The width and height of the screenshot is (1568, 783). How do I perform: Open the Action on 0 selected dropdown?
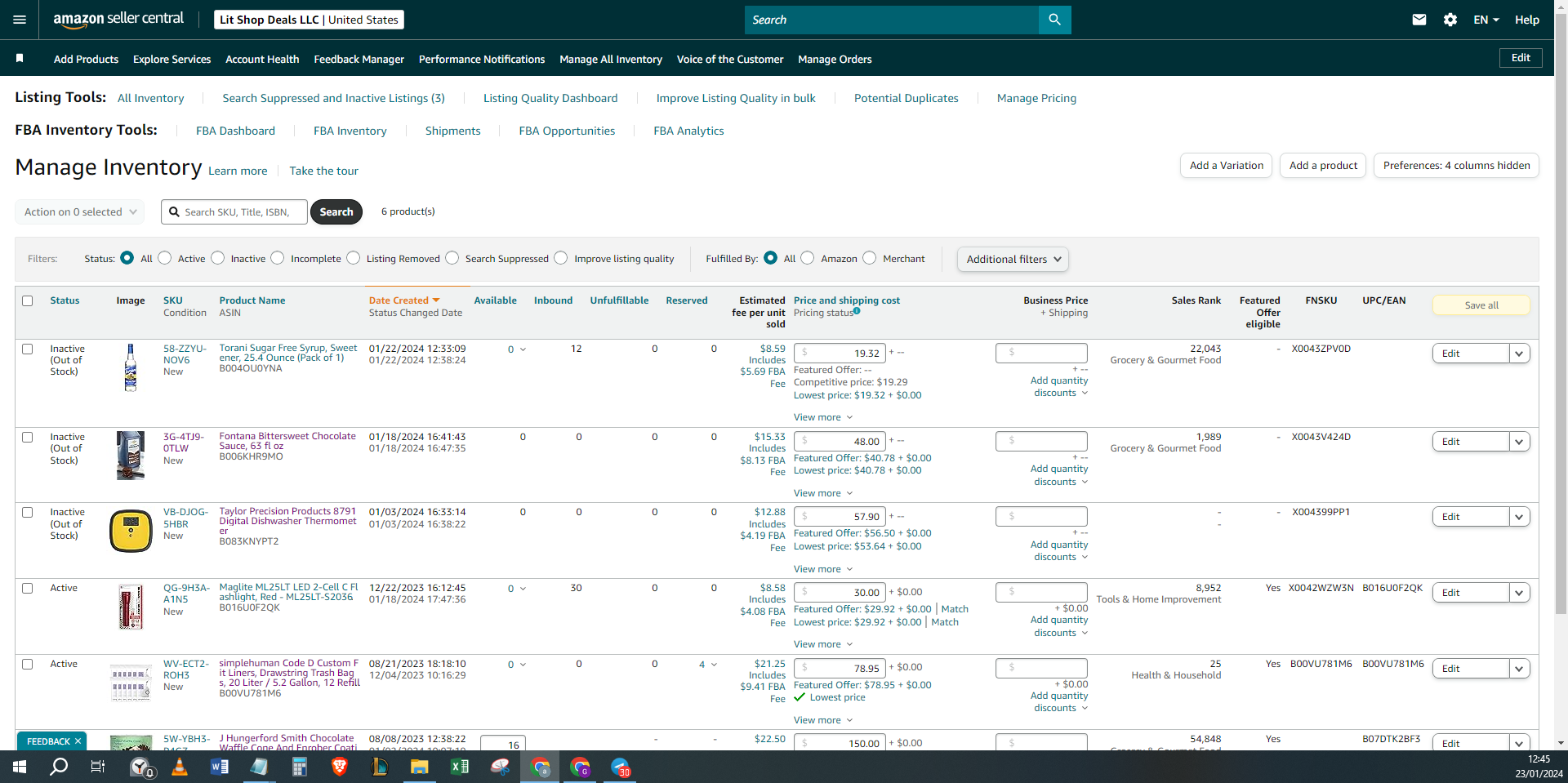(80, 211)
